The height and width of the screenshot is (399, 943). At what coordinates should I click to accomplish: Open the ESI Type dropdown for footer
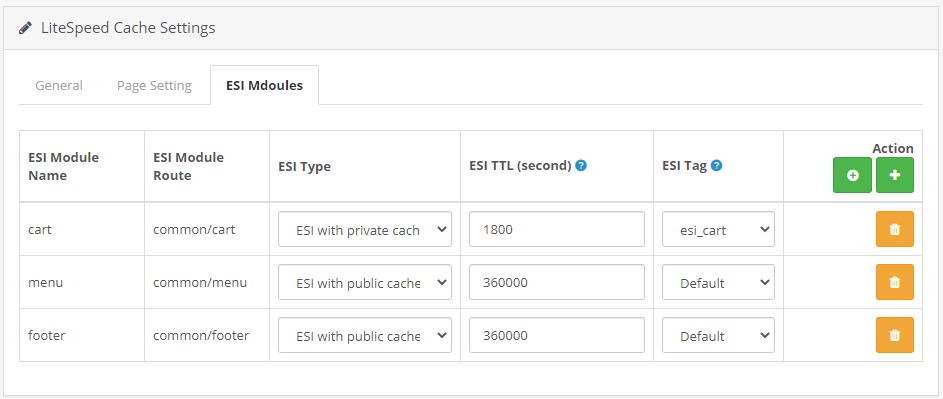coord(365,335)
